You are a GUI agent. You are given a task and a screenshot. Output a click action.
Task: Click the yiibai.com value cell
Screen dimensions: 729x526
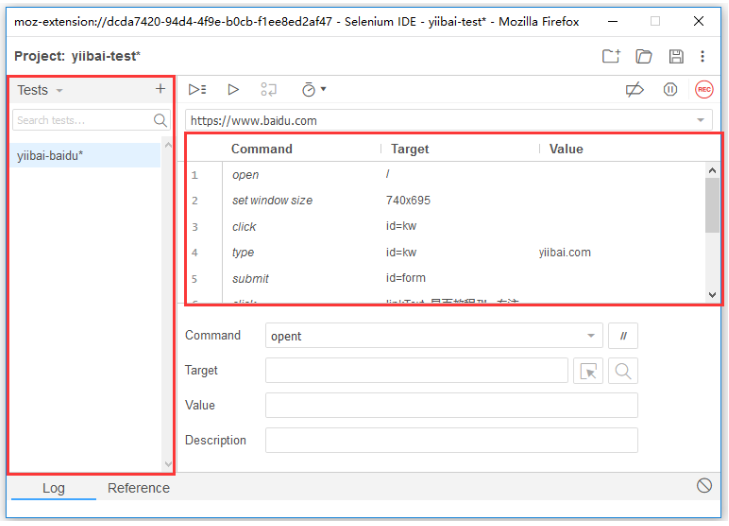tap(565, 253)
